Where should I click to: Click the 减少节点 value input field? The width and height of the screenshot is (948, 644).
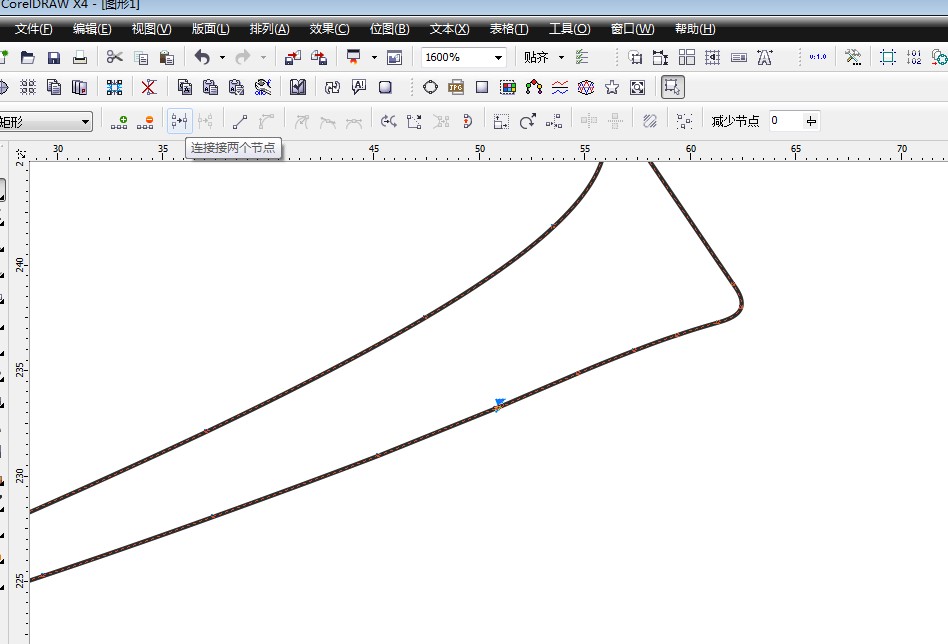pyautogui.click(x=785, y=122)
